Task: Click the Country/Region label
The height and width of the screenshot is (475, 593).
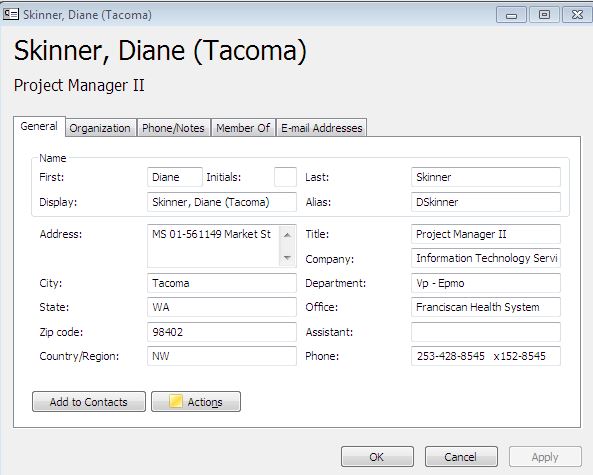Action: (x=79, y=356)
